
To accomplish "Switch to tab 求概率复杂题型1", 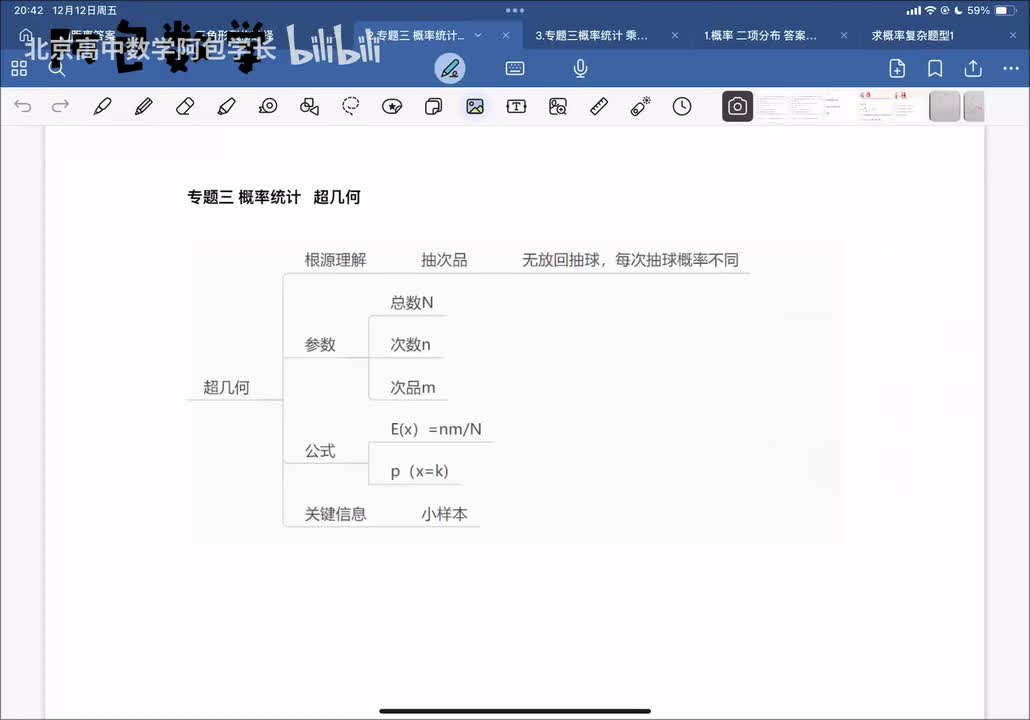I will (912, 35).
